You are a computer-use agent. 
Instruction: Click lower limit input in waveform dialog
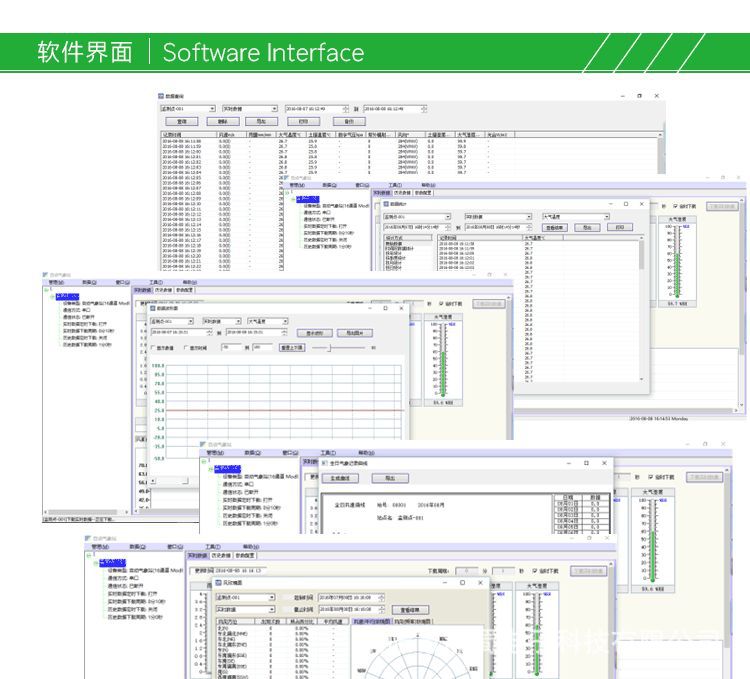coord(232,348)
